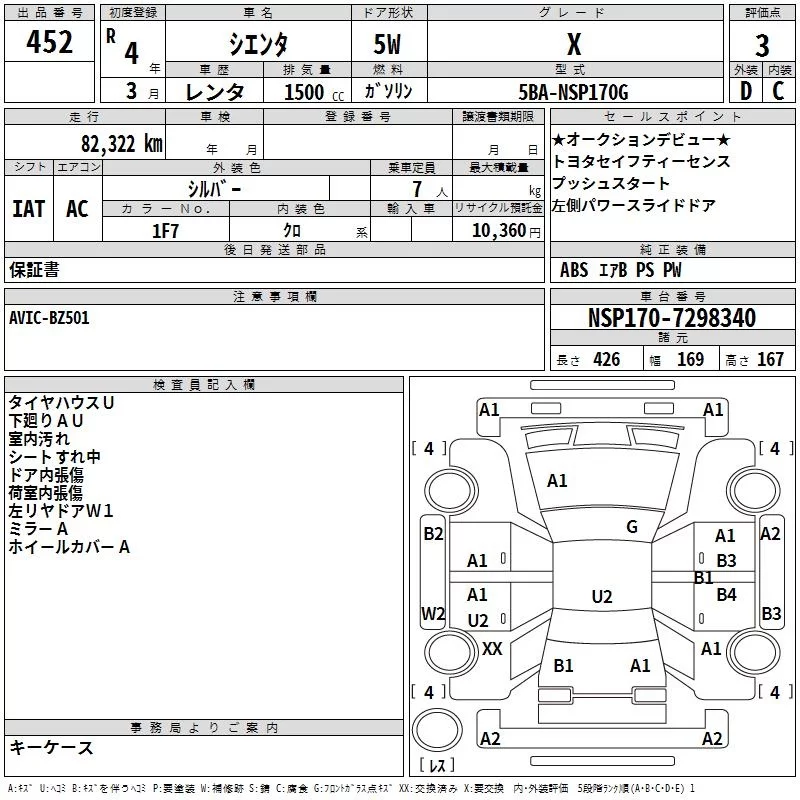Click the [レス] label under spare tire
800x800 pixels.
[x=436, y=766]
